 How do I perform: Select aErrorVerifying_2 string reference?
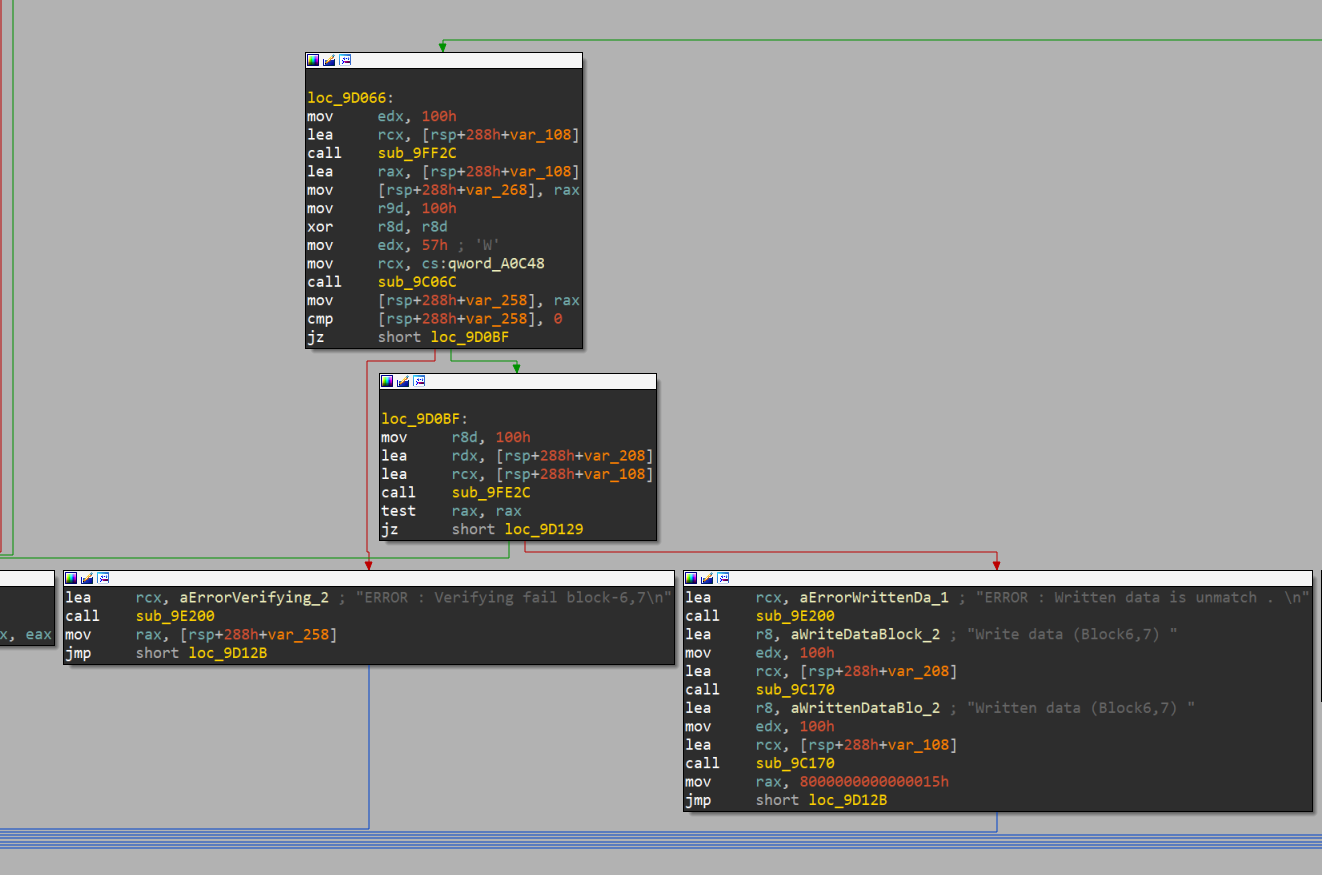point(254,597)
